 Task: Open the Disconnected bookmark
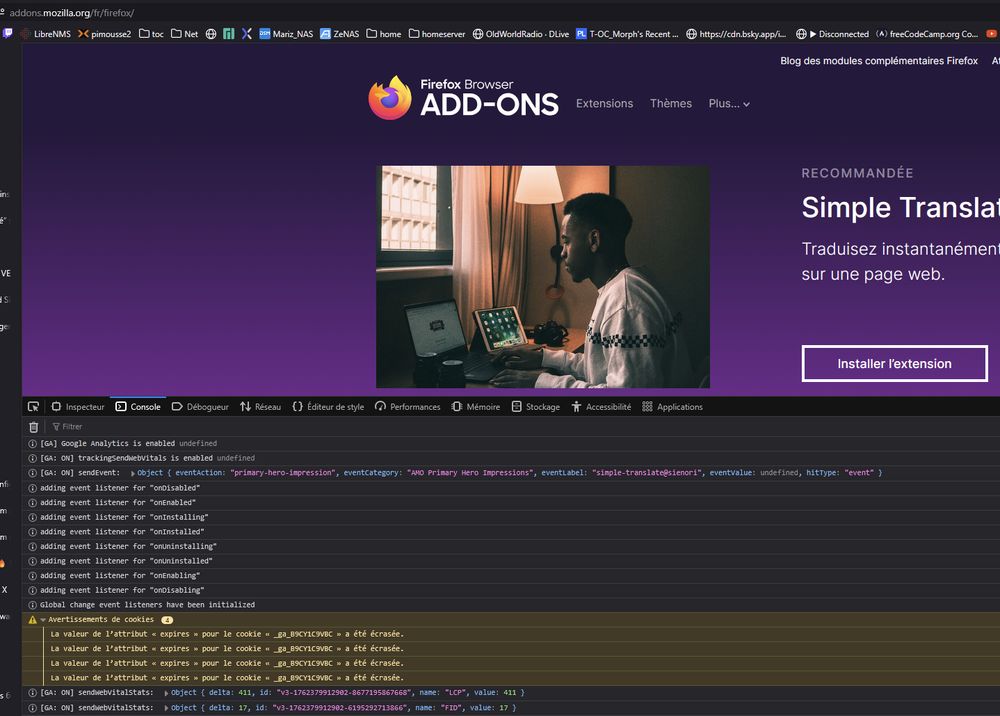pyautogui.click(x=833, y=34)
